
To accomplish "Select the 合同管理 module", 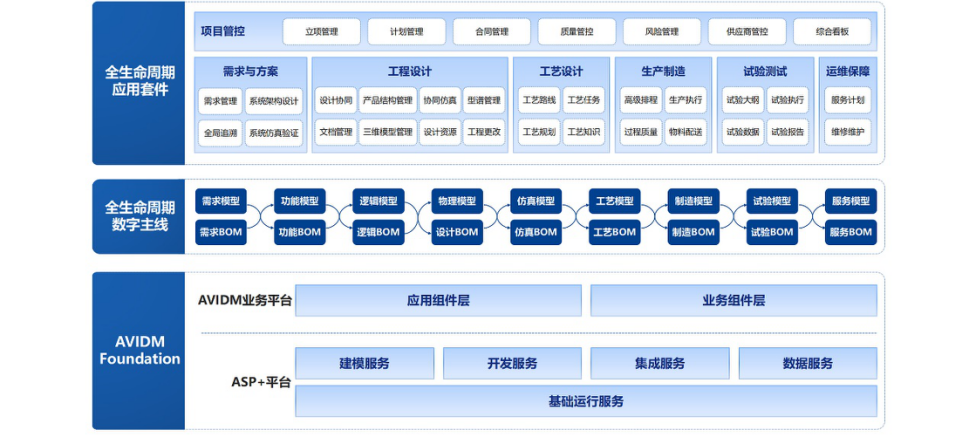I will point(492,32).
